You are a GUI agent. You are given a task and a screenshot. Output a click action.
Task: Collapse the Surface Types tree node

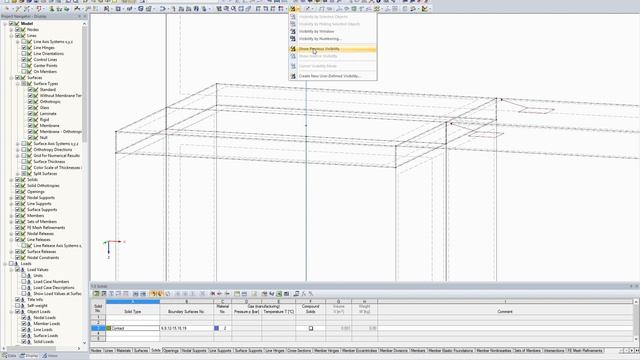(x=18, y=84)
